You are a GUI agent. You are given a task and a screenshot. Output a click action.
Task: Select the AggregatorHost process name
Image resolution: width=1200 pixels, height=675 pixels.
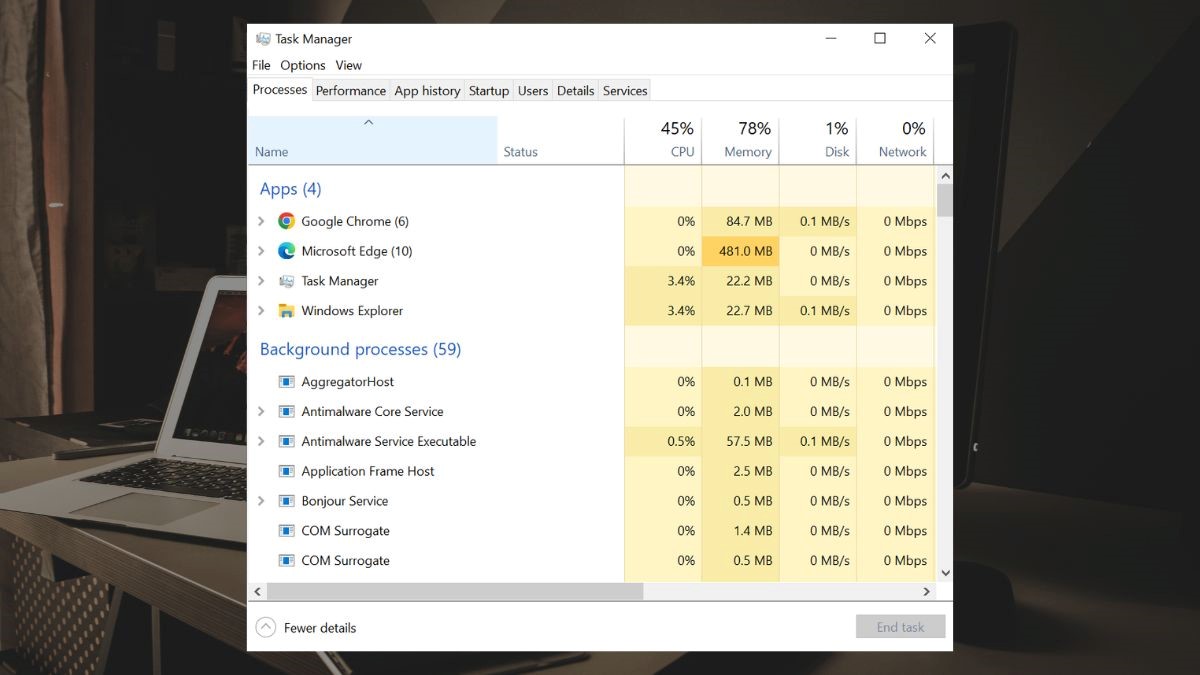(348, 381)
